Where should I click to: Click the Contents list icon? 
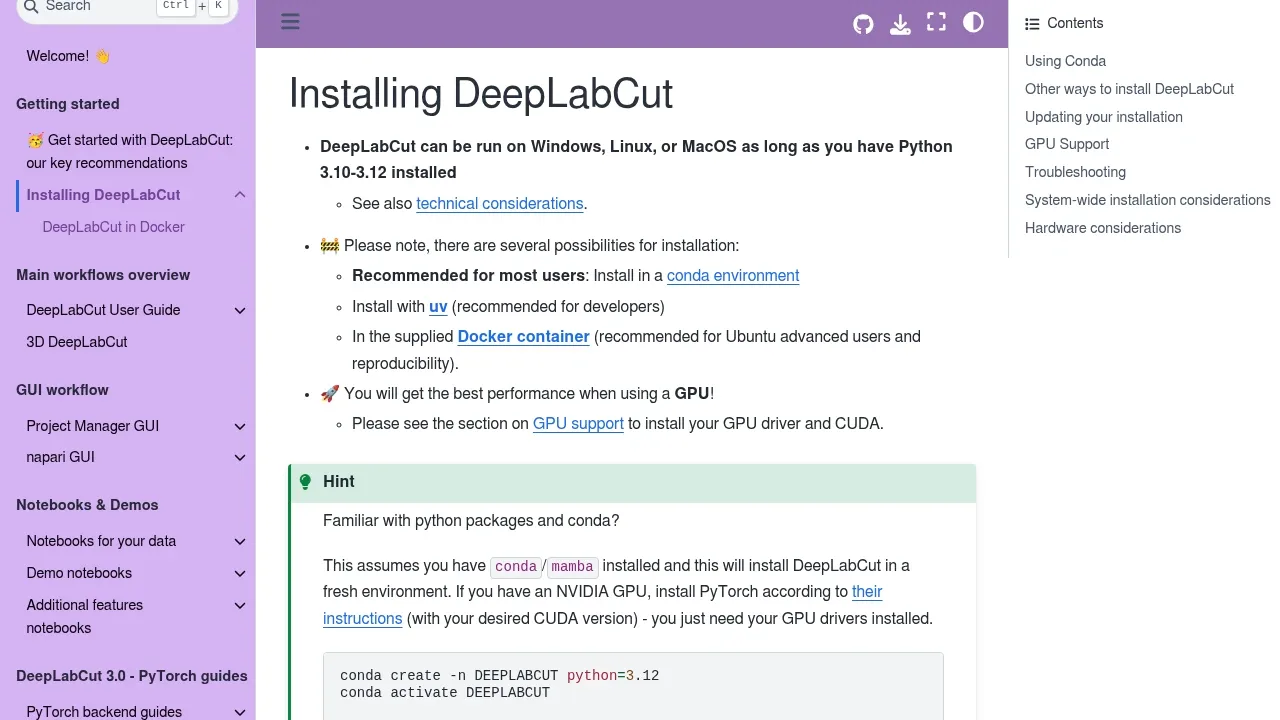(x=1032, y=24)
